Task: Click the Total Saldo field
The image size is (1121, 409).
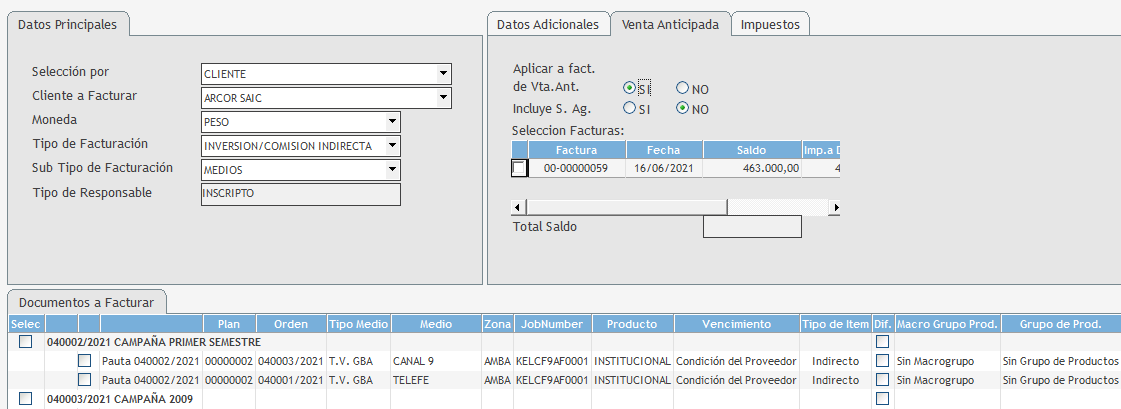Action: click(752, 227)
